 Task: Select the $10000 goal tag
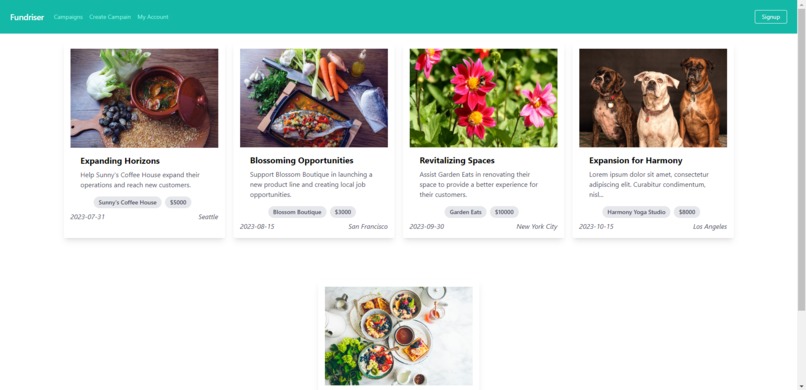coord(504,212)
